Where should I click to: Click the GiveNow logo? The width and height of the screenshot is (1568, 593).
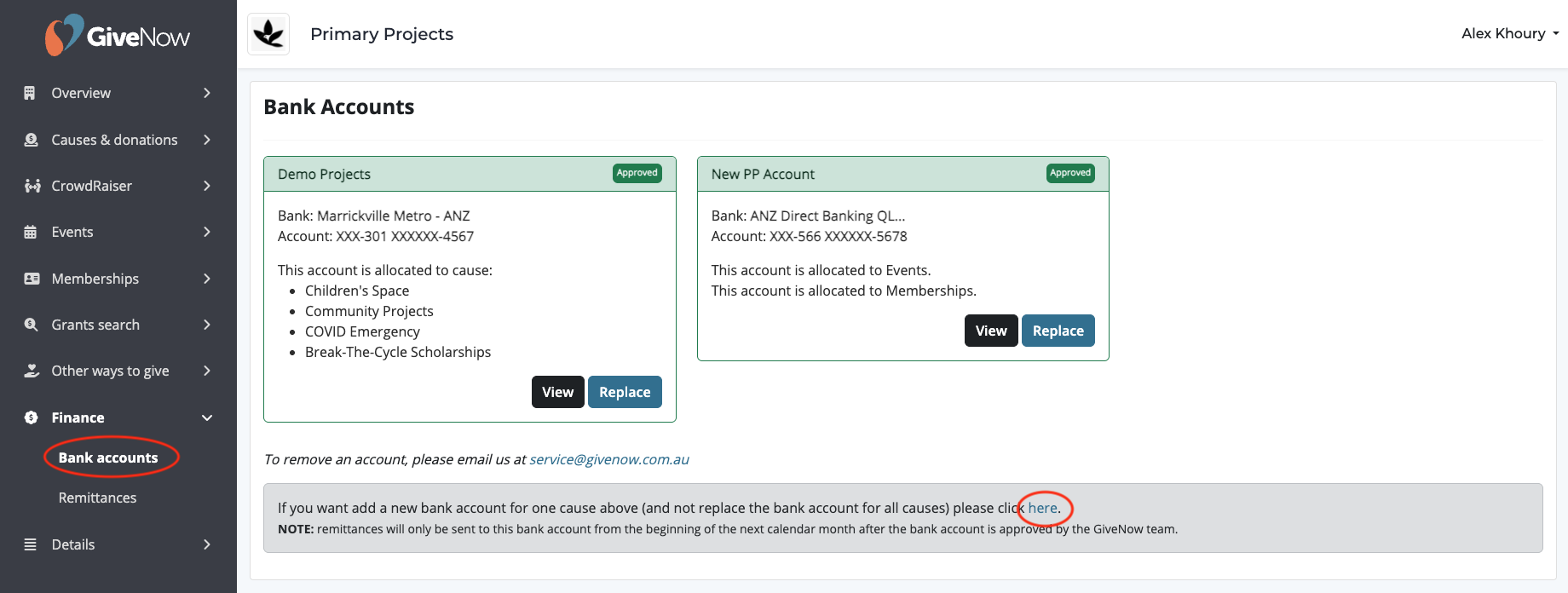(x=118, y=36)
